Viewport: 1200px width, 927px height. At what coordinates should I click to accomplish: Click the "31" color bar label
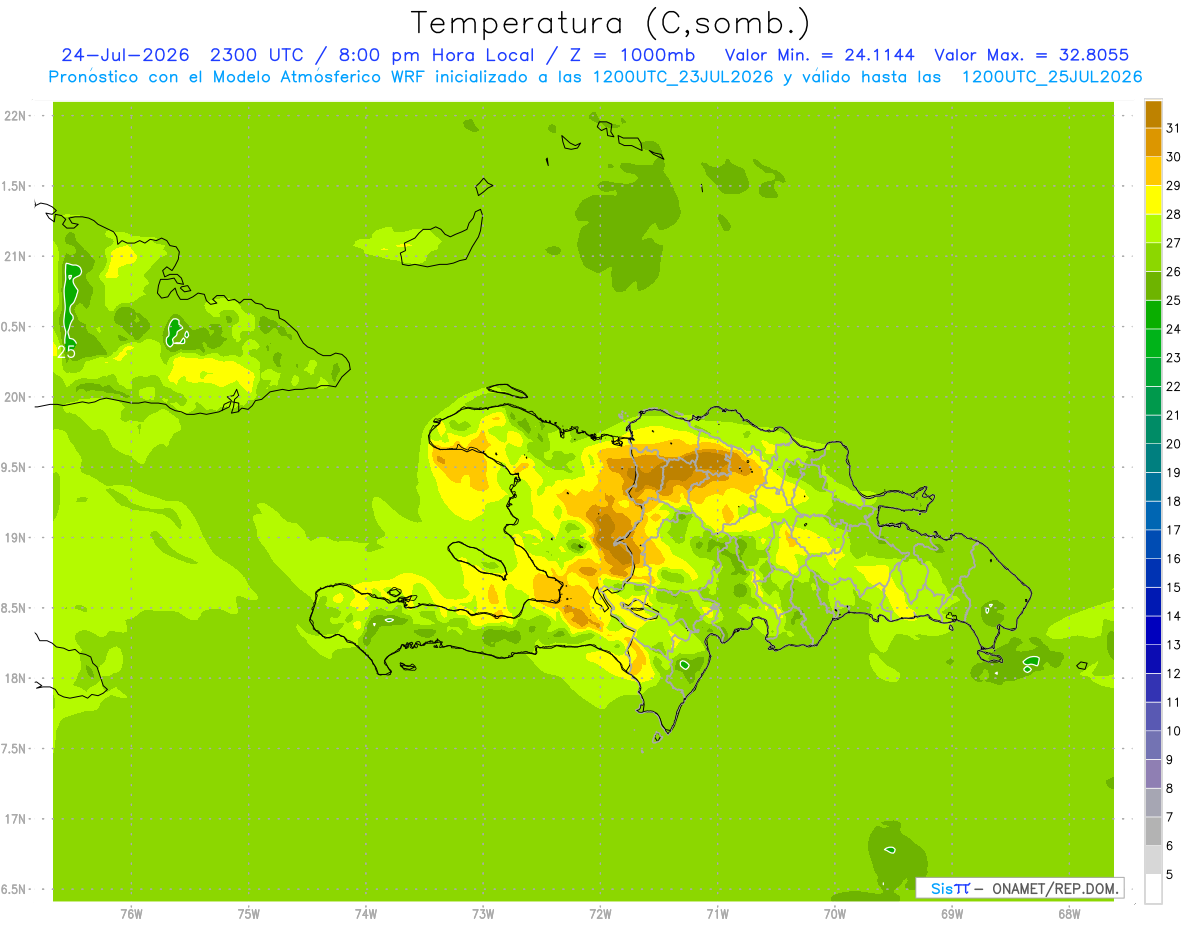[x=1173, y=128]
